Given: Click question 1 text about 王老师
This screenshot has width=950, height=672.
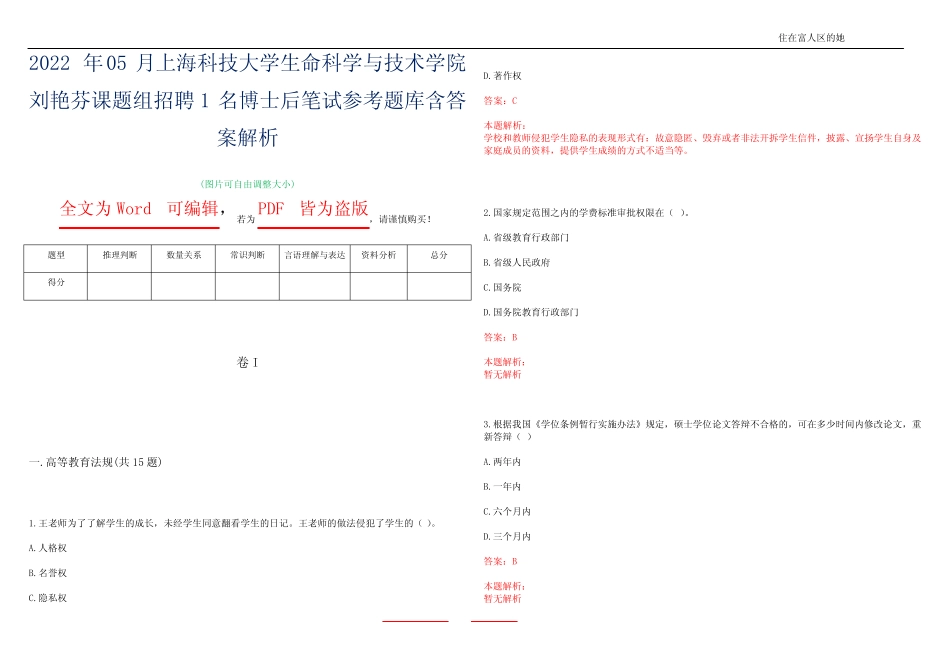Looking at the screenshot, I should (233, 523).
